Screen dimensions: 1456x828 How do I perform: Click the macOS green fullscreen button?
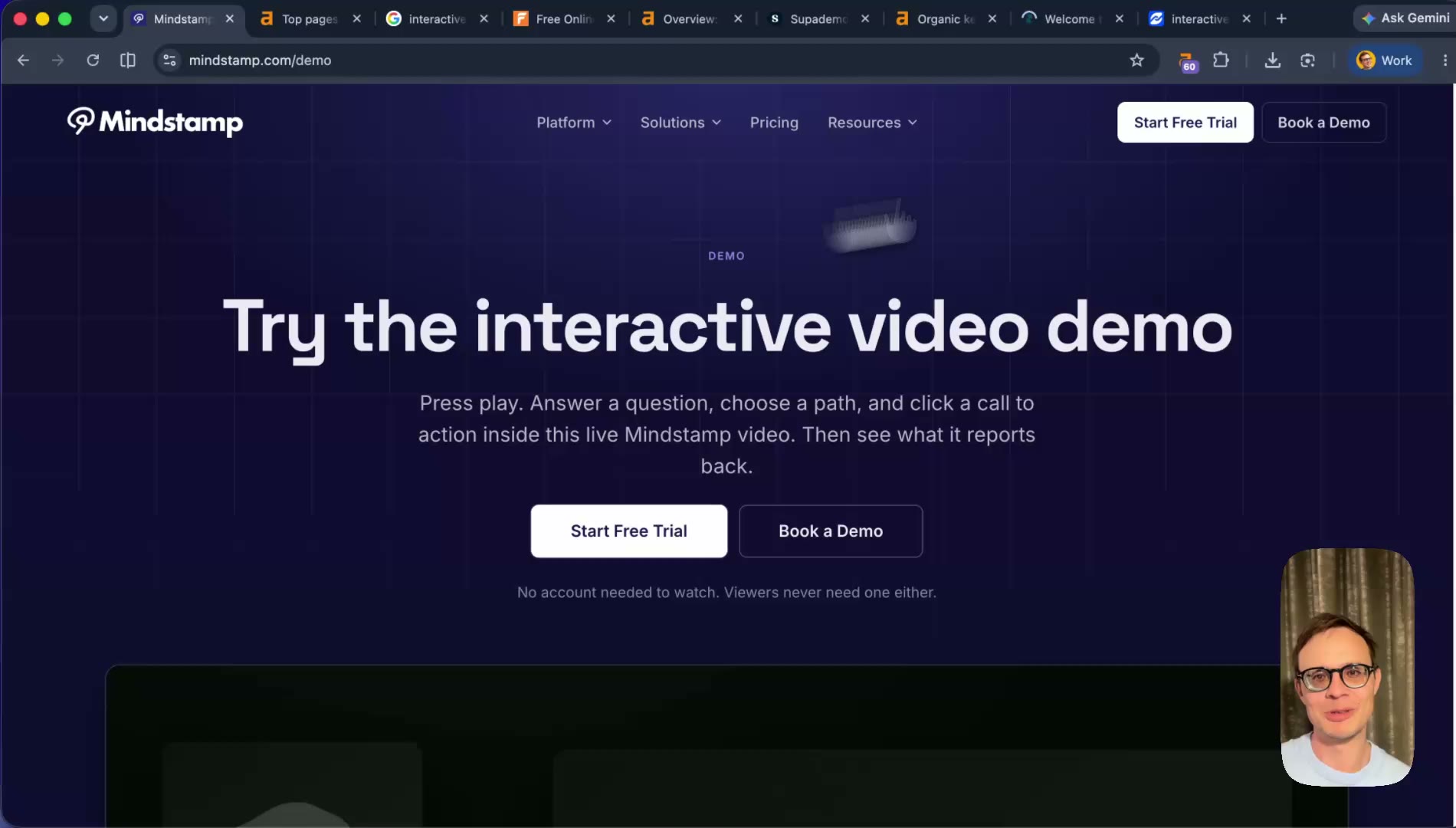[x=64, y=18]
